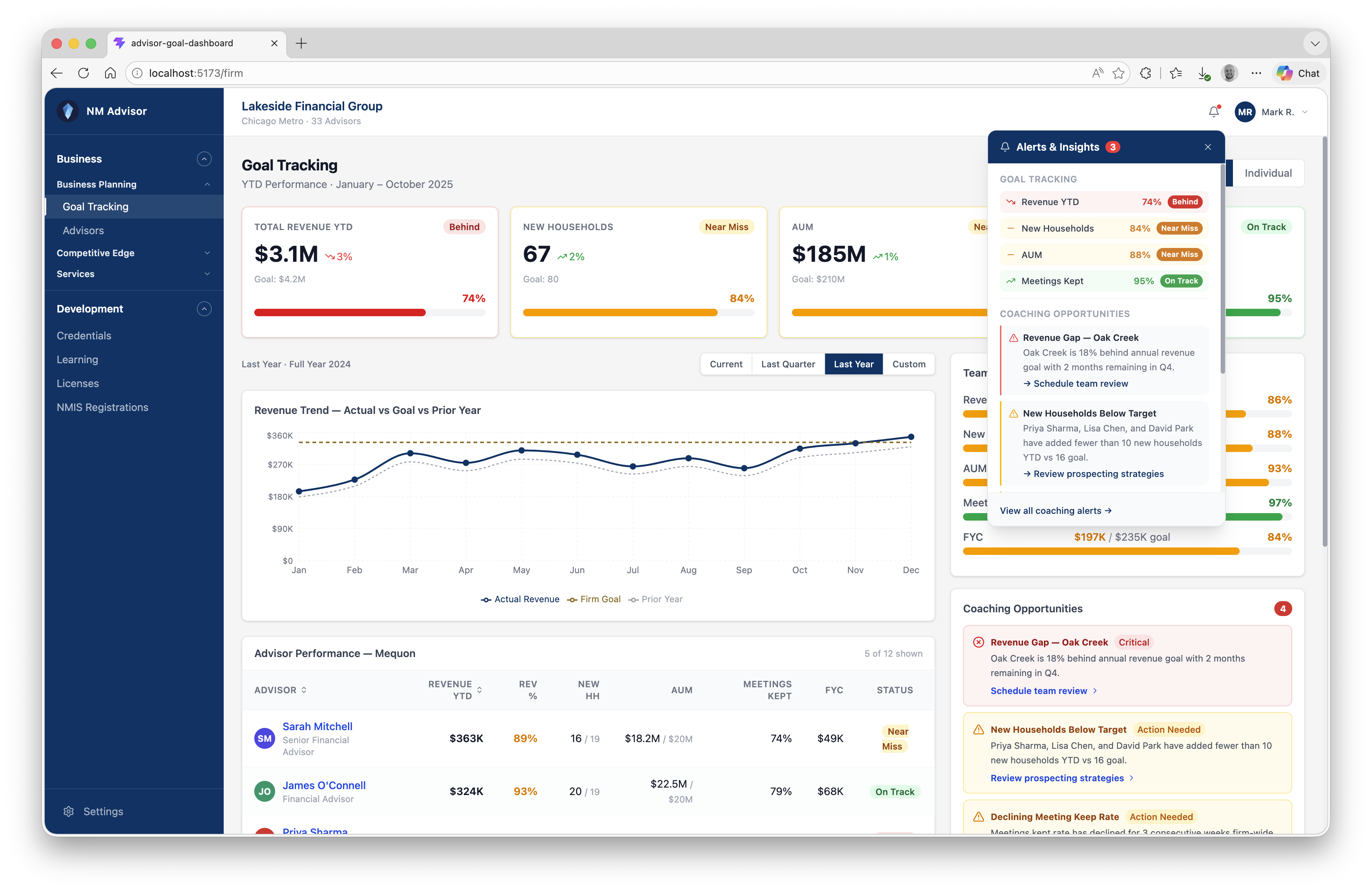The height and width of the screenshot is (892, 1372).
Task: Click the browser refresh icon
Action: coord(84,73)
